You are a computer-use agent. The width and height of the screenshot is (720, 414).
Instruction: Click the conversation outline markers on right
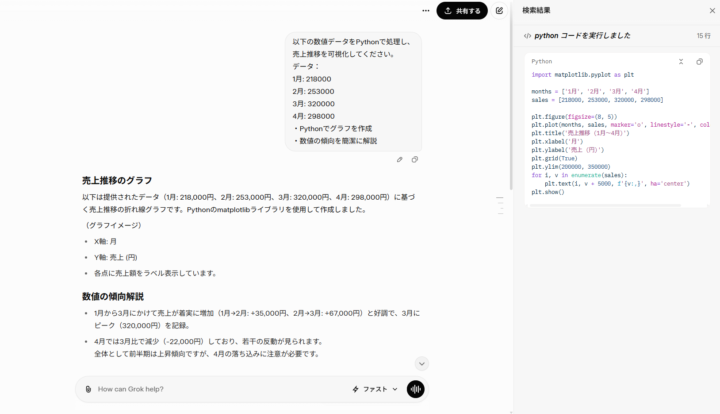coord(500,205)
